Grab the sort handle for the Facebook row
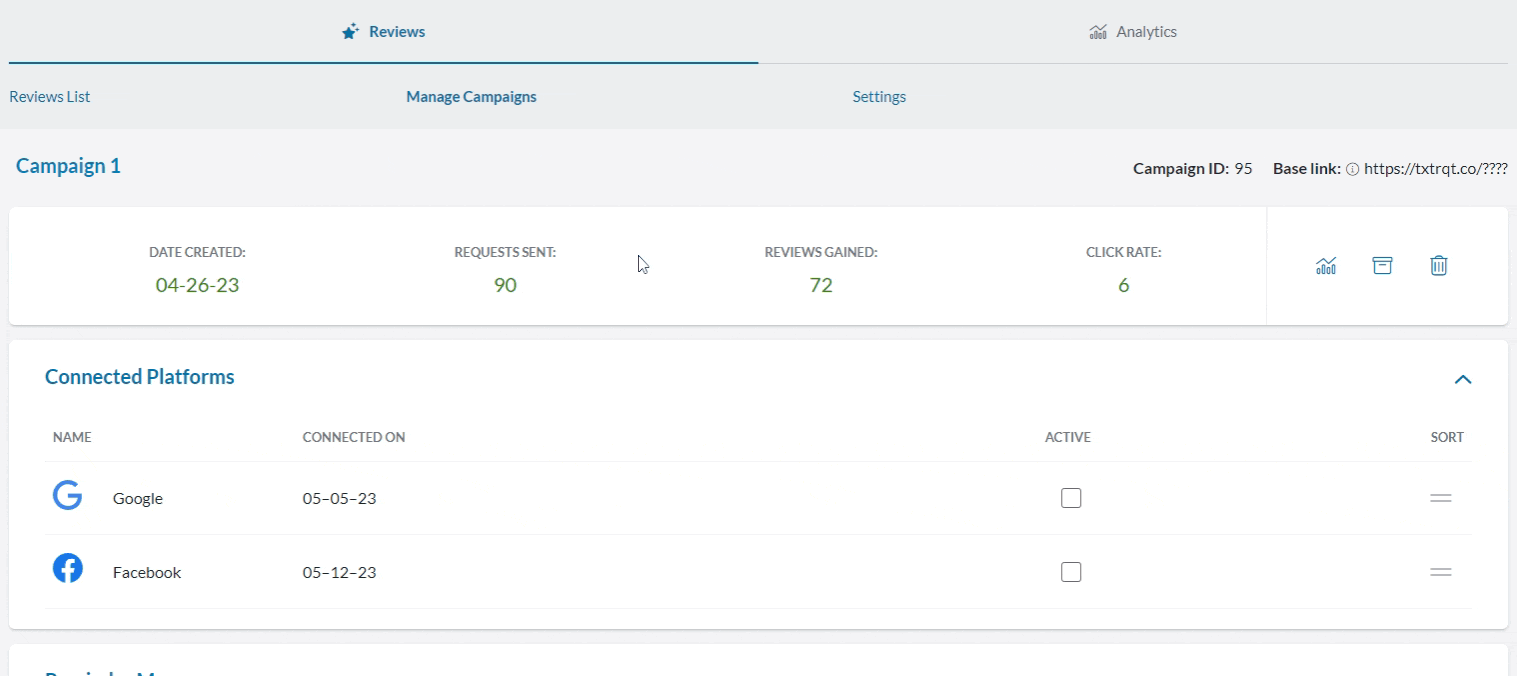1517x676 pixels. pyautogui.click(x=1440, y=572)
